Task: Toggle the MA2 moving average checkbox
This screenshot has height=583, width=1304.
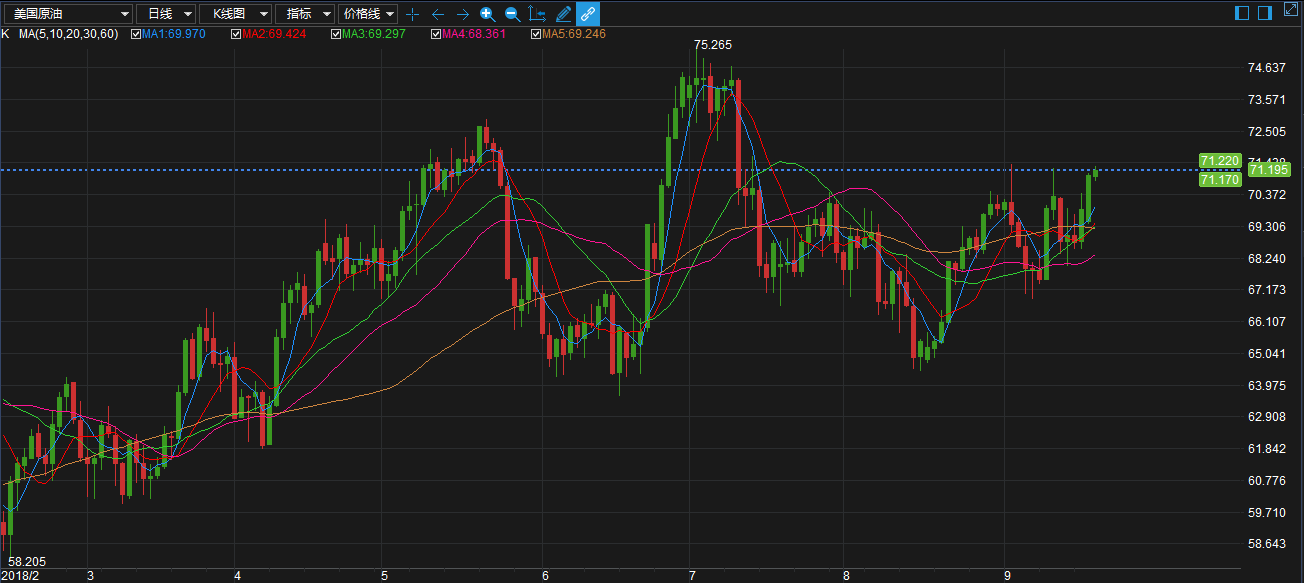Action: point(235,34)
